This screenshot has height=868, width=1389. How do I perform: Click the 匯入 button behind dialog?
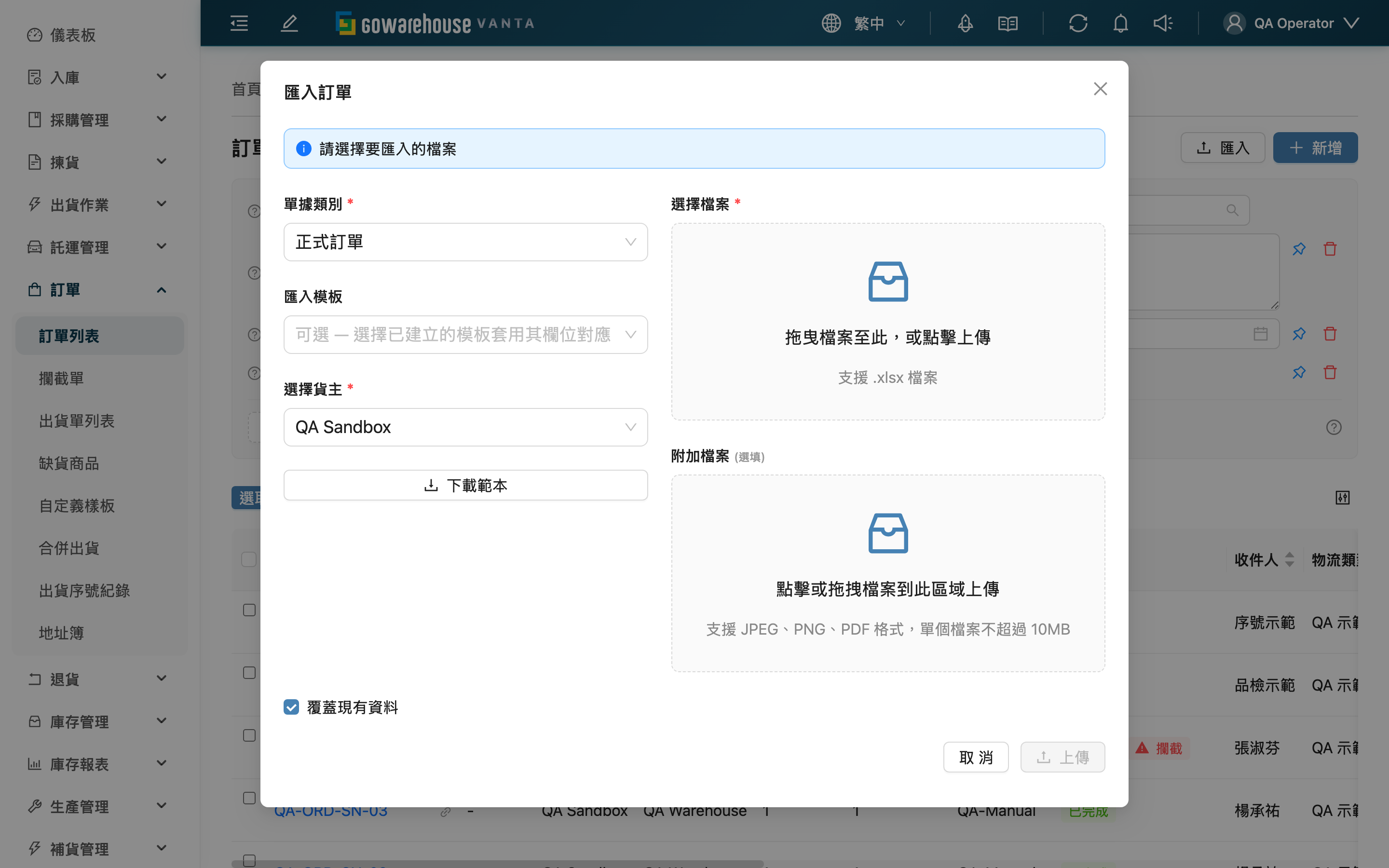click(x=1223, y=148)
